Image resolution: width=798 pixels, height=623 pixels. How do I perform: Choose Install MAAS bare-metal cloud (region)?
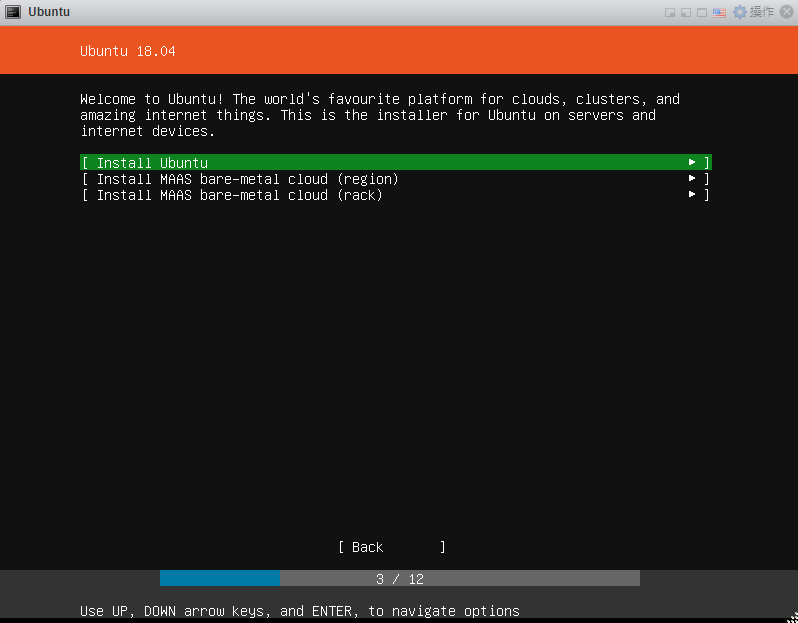(x=247, y=179)
